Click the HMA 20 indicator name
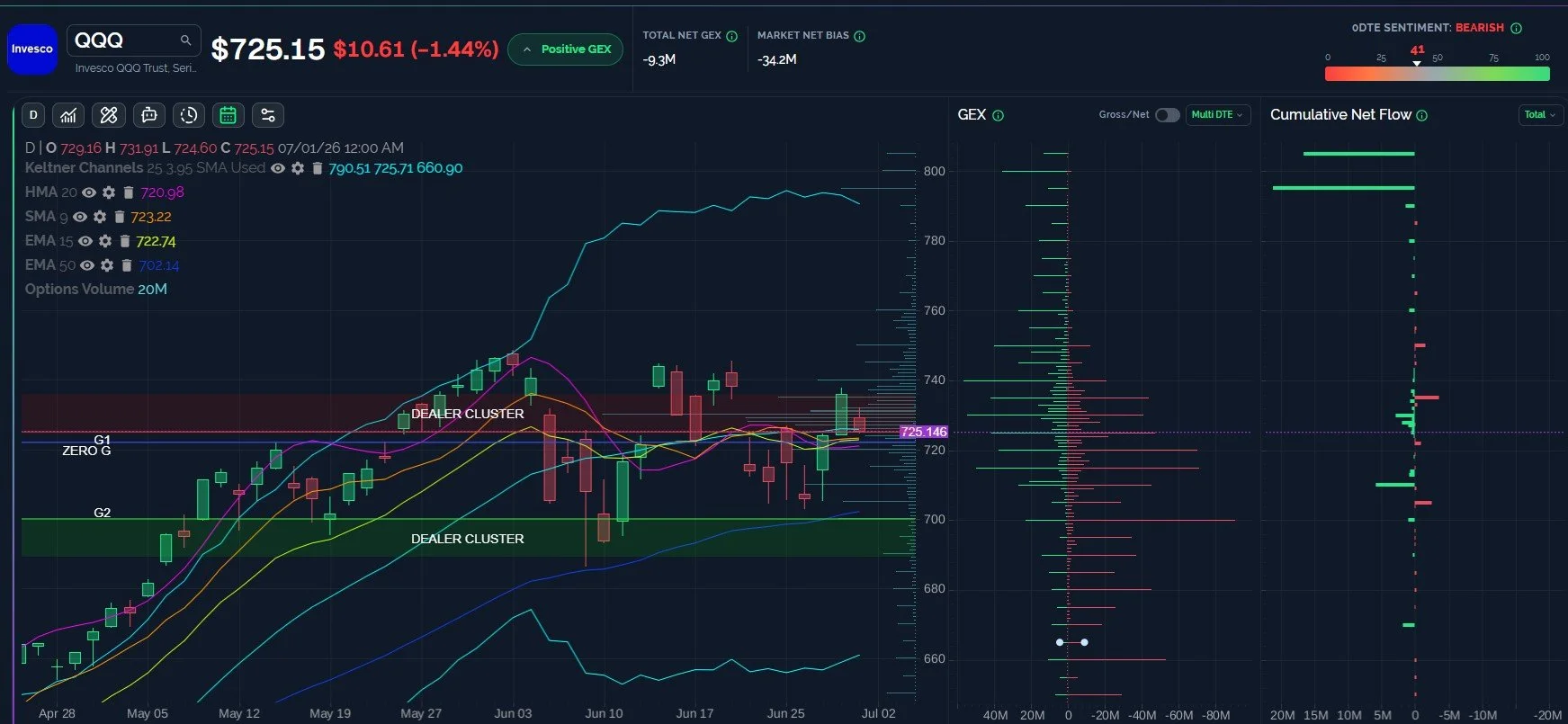Image resolution: width=1568 pixels, height=724 pixels. coord(51,192)
